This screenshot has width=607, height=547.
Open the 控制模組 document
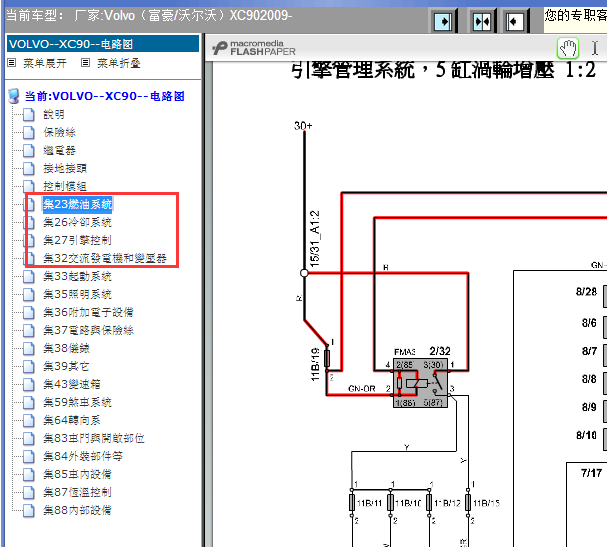(65, 186)
